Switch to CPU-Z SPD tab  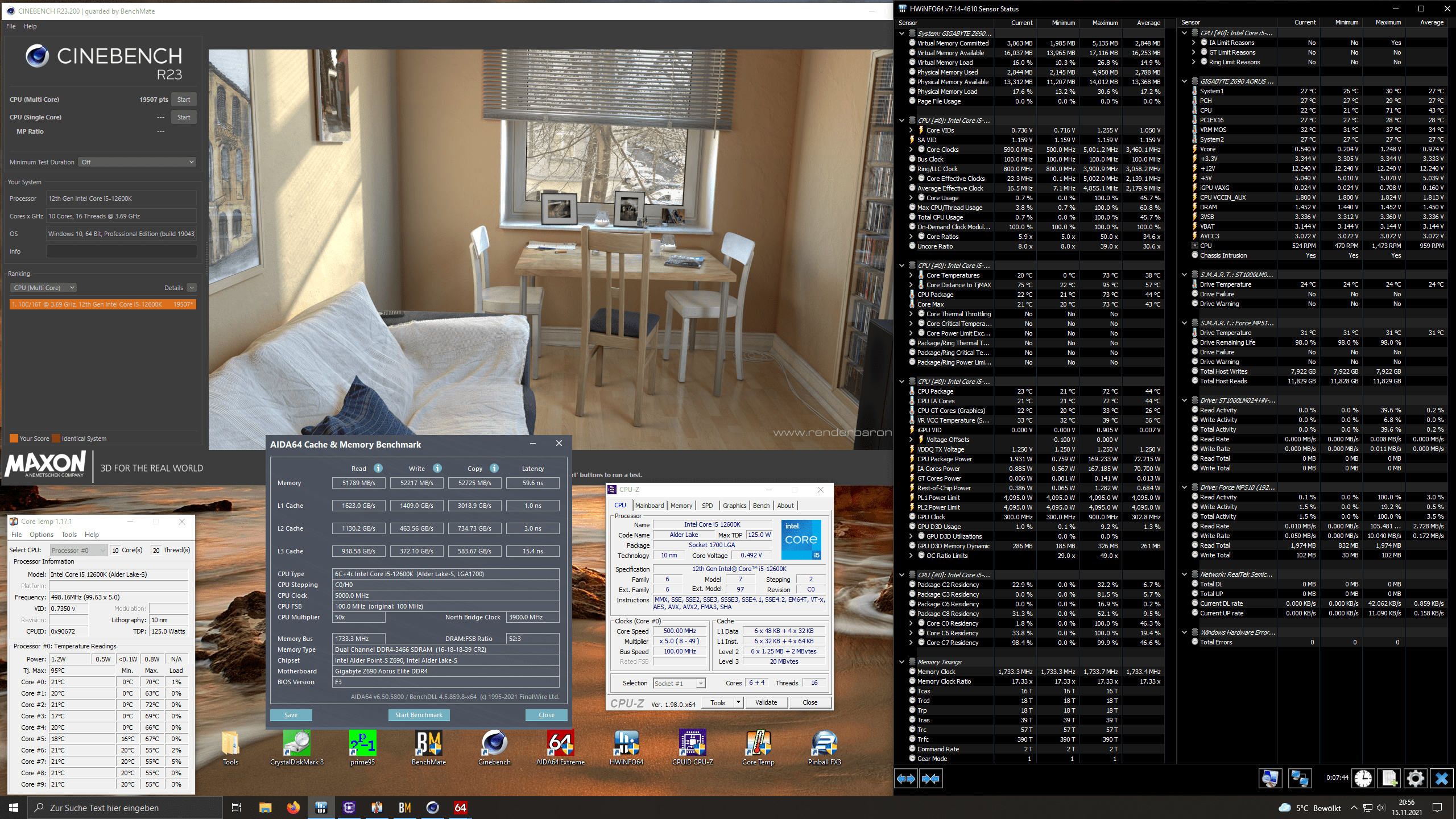click(707, 505)
